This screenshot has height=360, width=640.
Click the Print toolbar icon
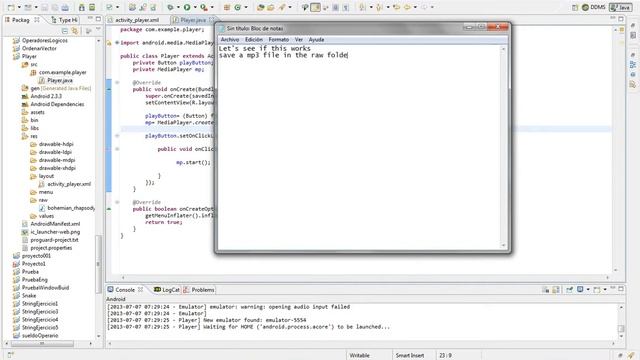(65, 7)
